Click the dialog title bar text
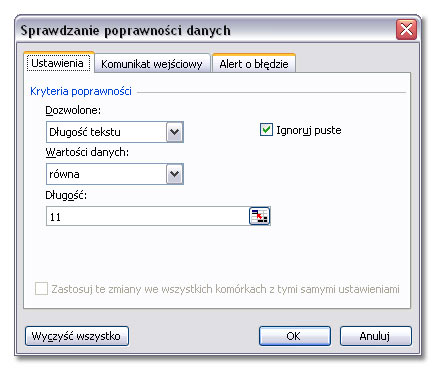 click(125, 30)
